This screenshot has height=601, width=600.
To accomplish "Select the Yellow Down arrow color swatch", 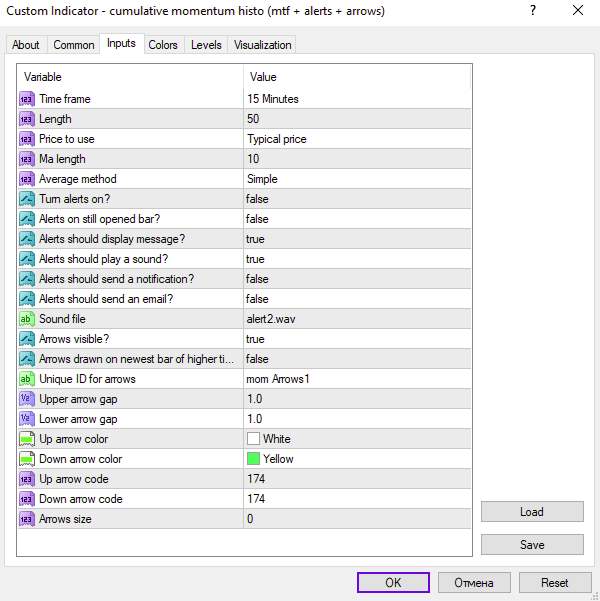I will tap(254, 459).
